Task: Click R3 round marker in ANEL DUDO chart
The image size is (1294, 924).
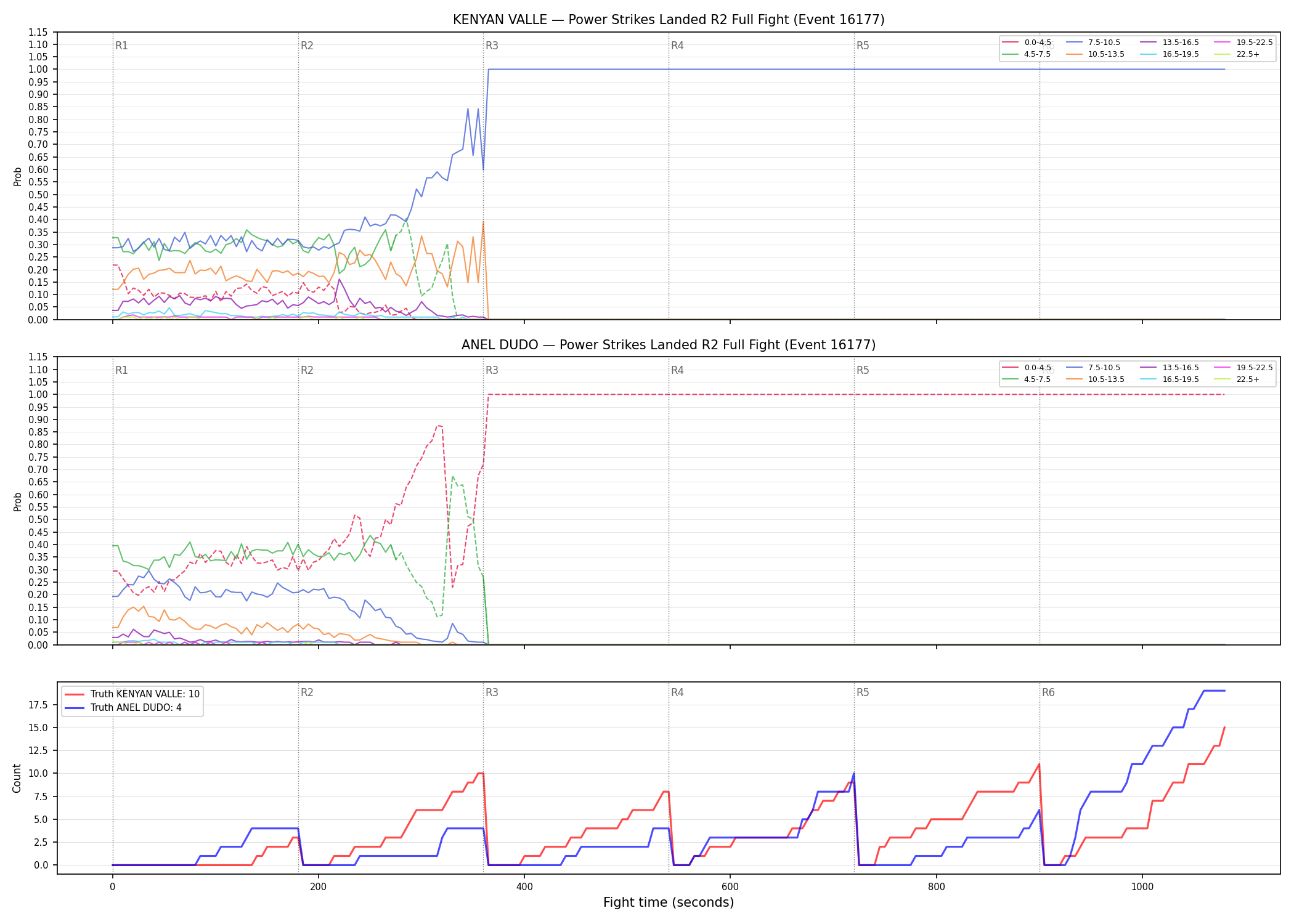Action: (x=492, y=370)
